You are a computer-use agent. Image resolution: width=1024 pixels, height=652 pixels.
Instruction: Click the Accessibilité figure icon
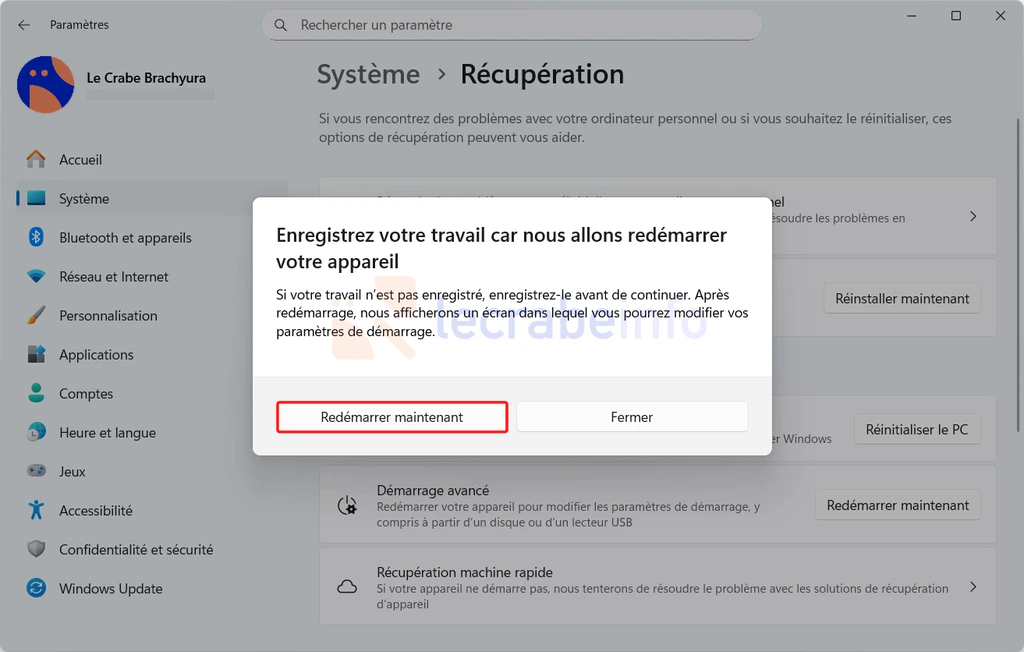[x=37, y=511]
